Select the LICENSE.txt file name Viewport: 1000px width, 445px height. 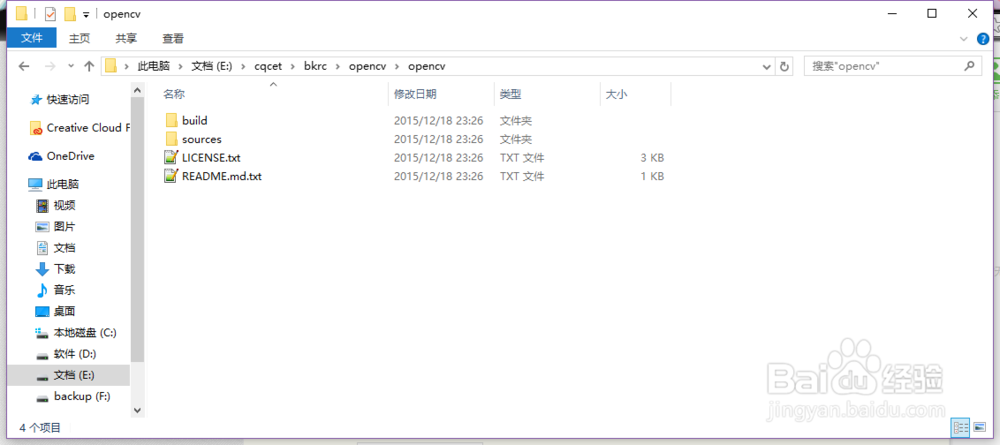point(211,158)
